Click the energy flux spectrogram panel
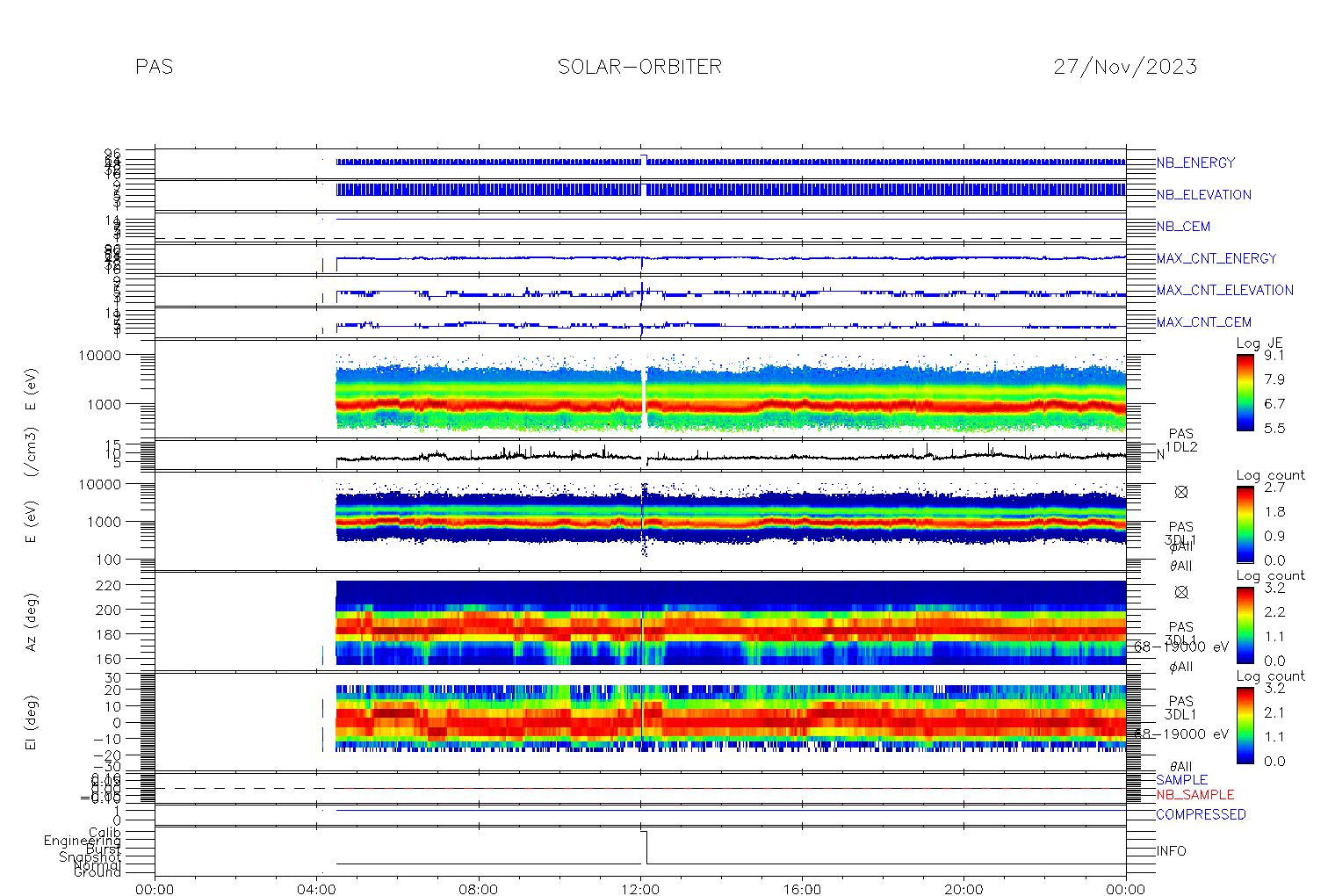This screenshot has height=896, width=1328. pos(640,388)
